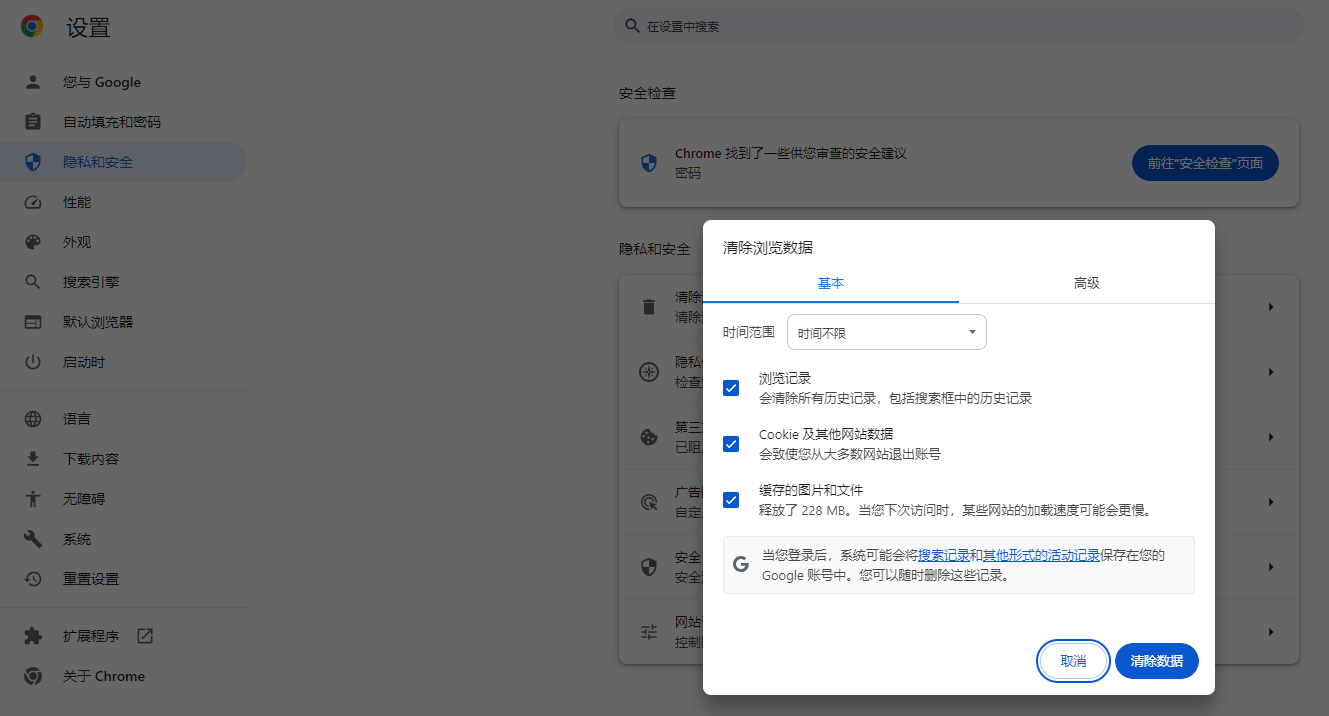Open 搜索引擎 via its magnifier icon

[x=34, y=281]
